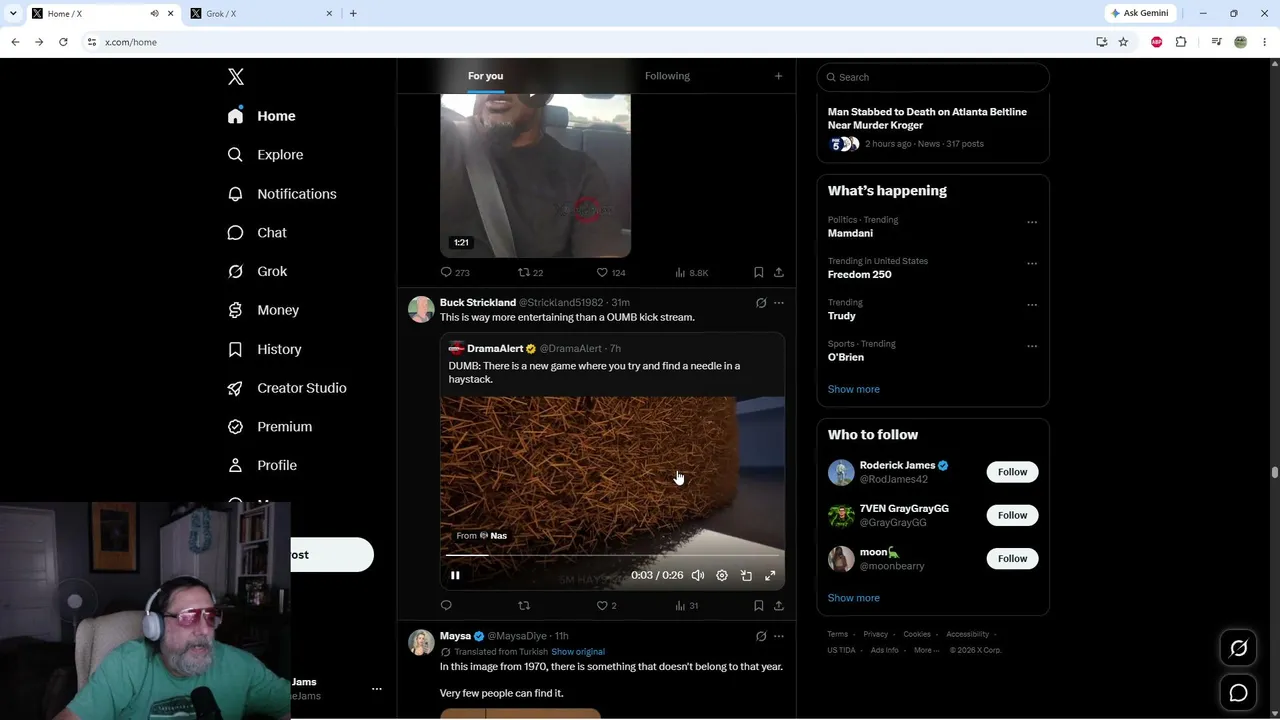The width and height of the screenshot is (1280, 720).
Task: Open more options for Trudy trend
Action: (1032, 305)
